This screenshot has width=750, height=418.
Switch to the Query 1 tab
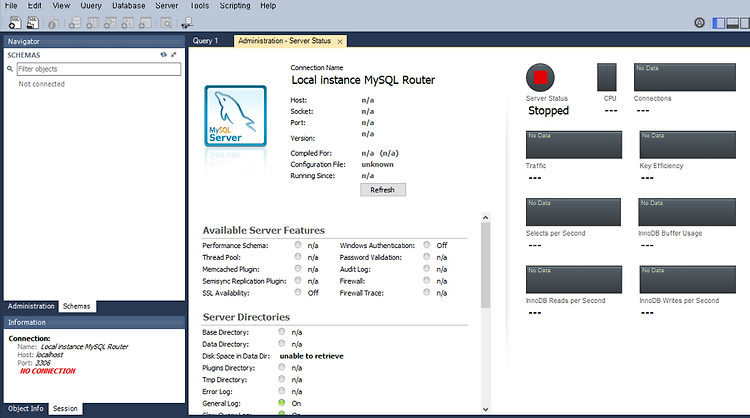click(x=205, y=41)
